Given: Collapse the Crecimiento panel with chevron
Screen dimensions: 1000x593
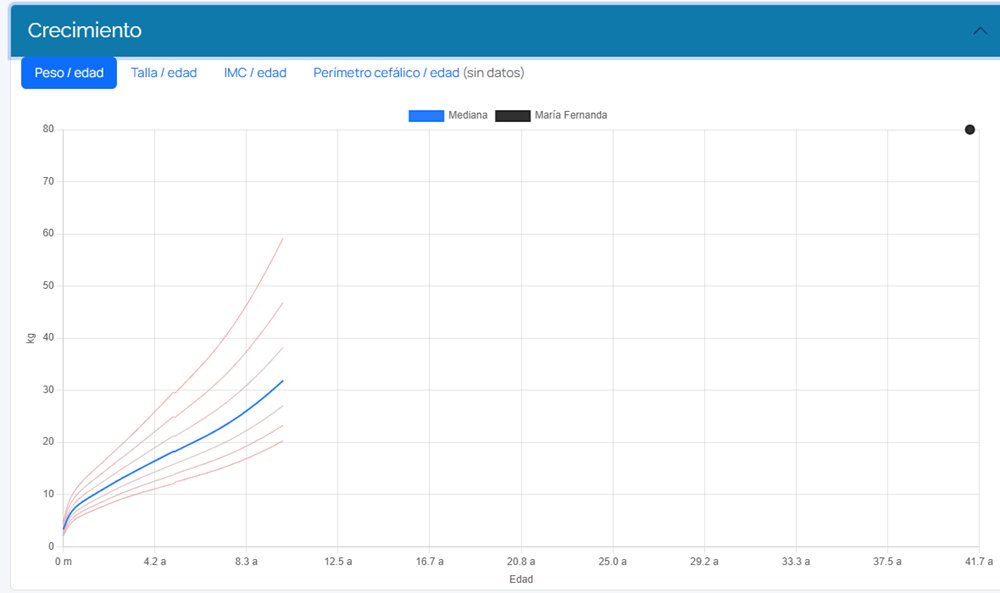Looking at the screenshot, I should [980, 31].
